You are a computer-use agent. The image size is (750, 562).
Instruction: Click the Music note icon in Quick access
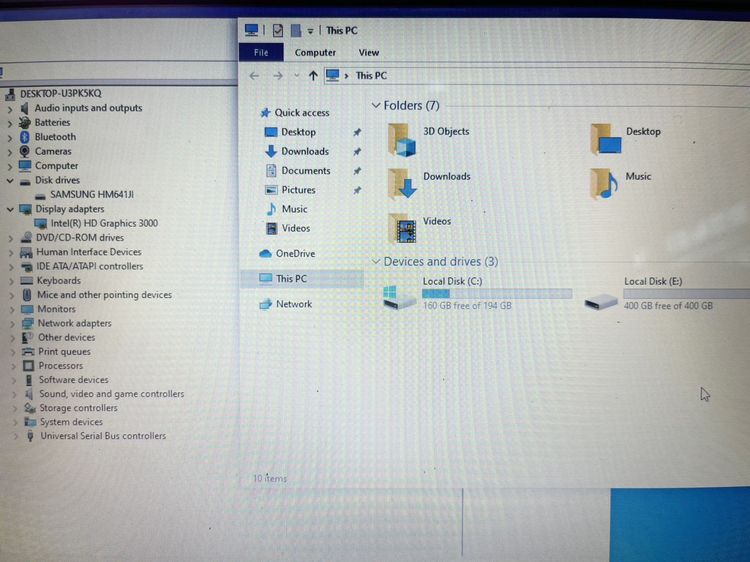click(271, 209)
